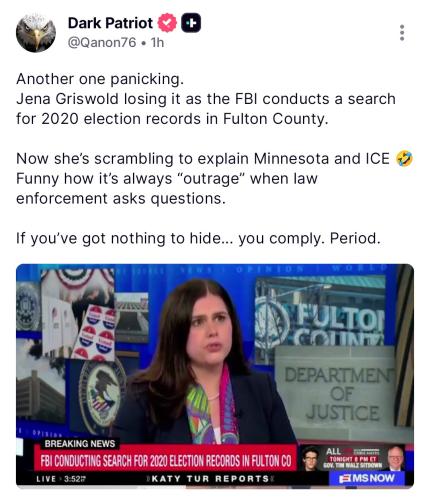Image resolution: width=430 pixels, height=500 pixels.
Task: Click the dark plus badge beside name
Action: point(191,23)
